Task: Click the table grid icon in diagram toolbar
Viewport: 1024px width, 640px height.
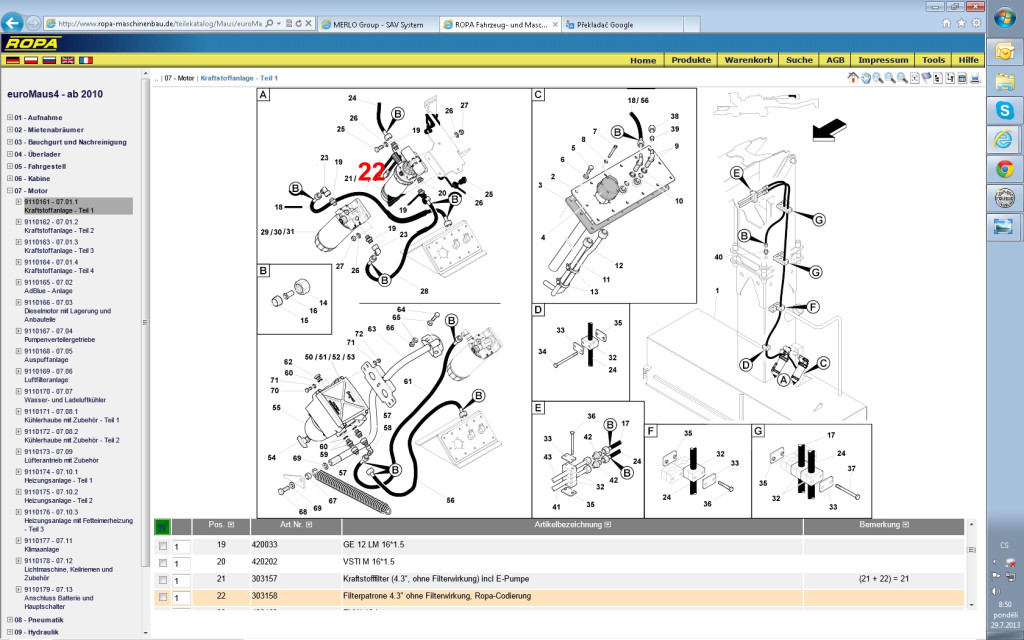Action: 963,78
